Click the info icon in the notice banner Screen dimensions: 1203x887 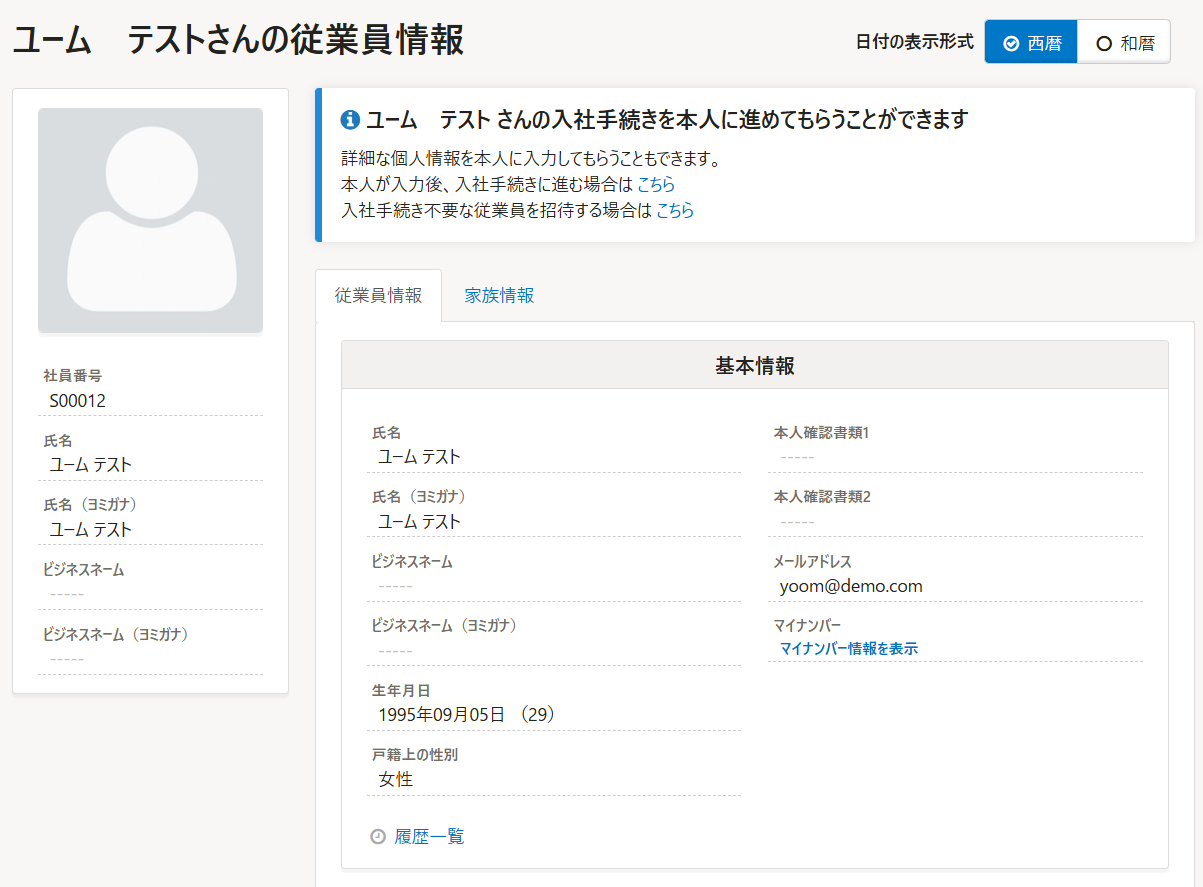pyautogui.click(x=350, y=120)
